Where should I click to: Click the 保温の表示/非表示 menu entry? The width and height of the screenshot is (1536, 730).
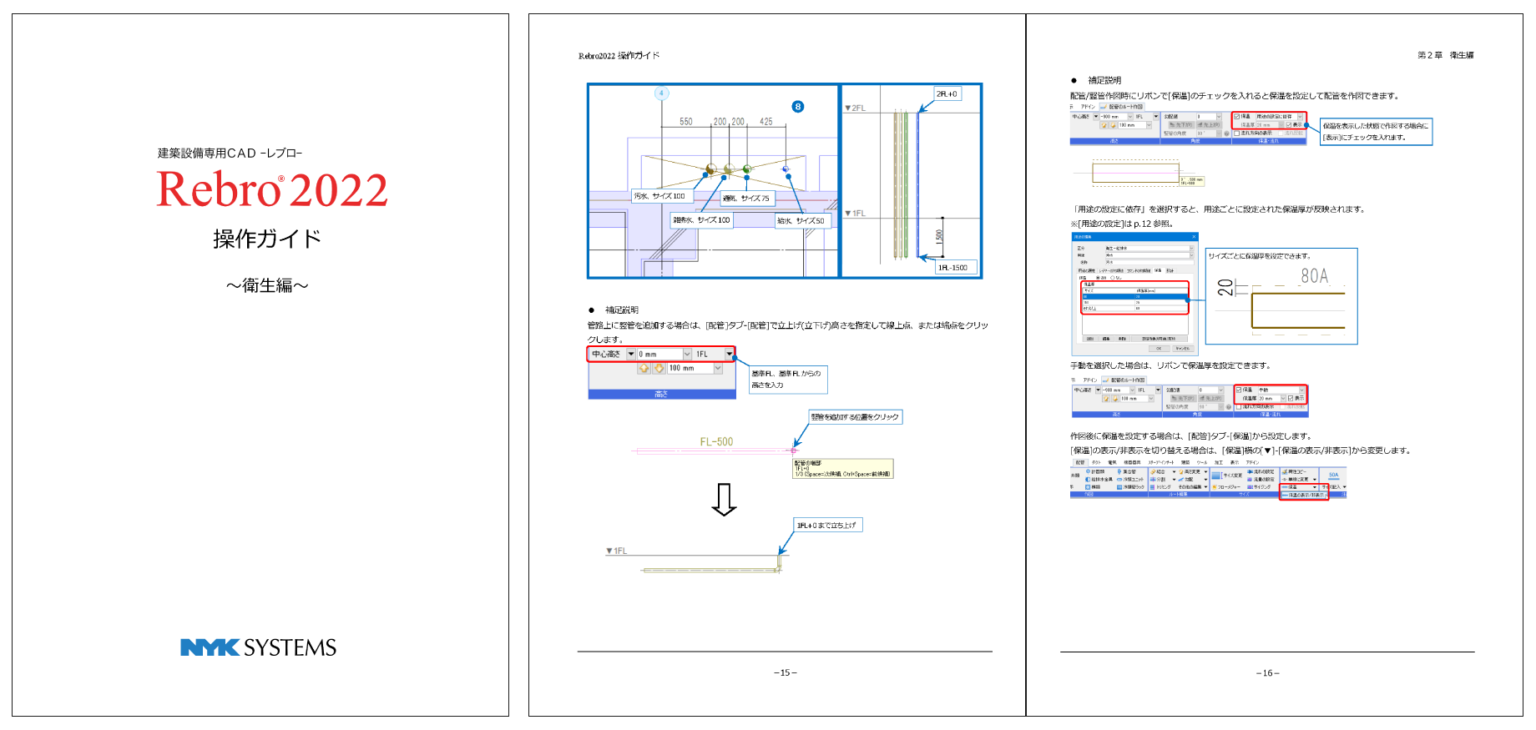point(1305,495)
